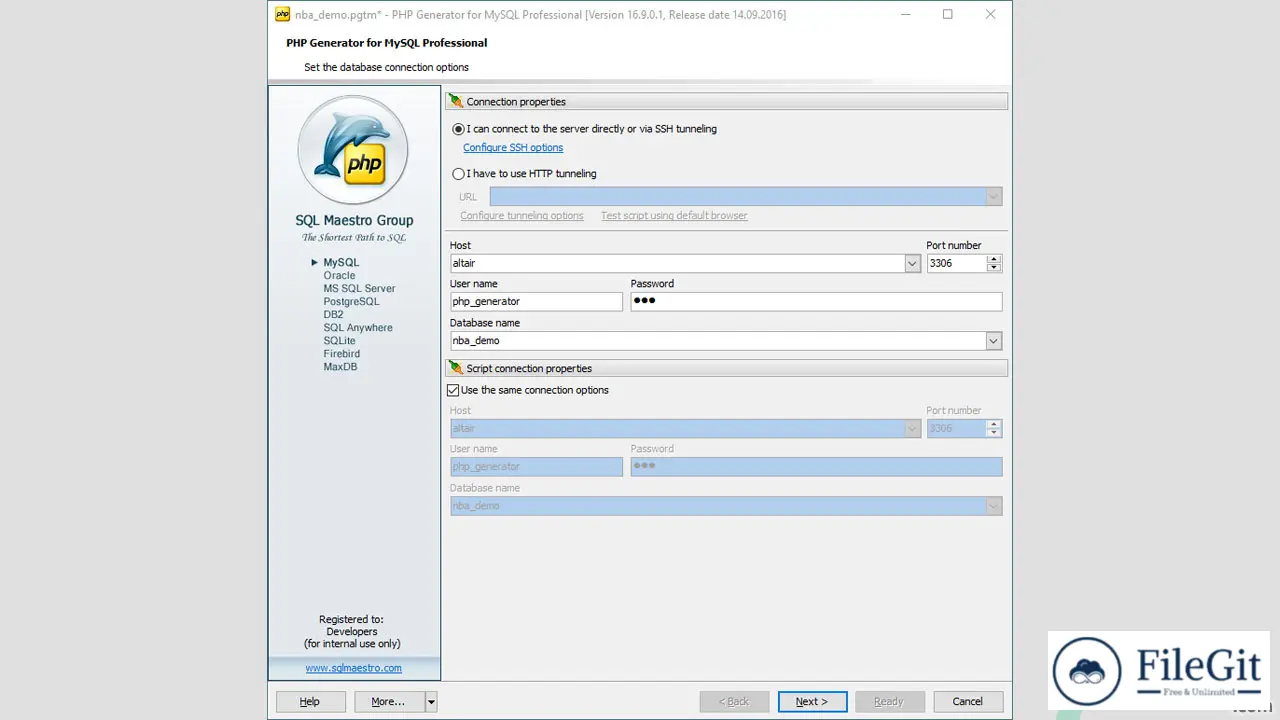Image resolution: width=1280 pixels, height=720 pixels.
Task: Select direct or SSH tunneling connection option
Action: tap(459, 129)
